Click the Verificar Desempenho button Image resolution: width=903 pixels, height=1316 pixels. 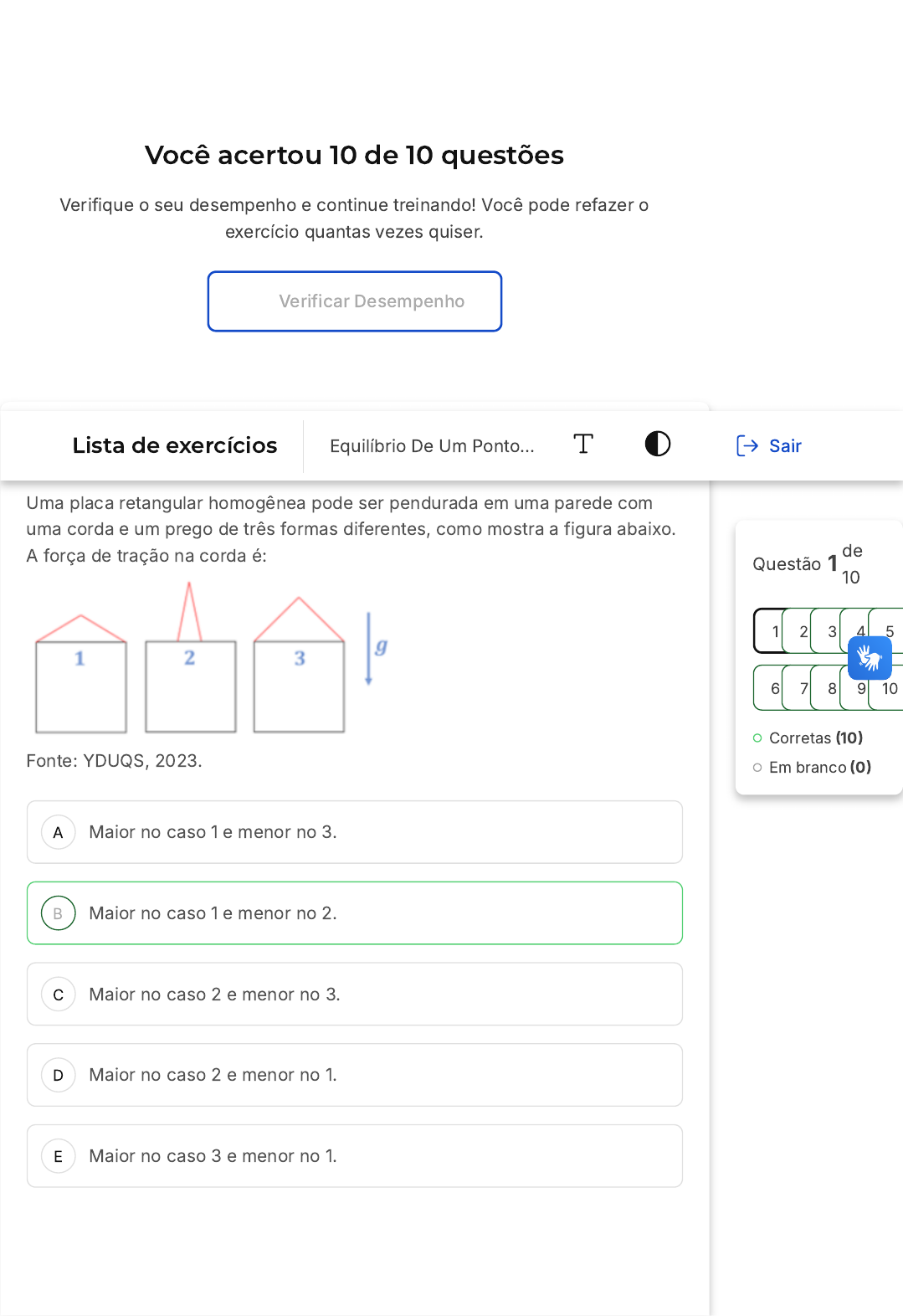[x=355, y=301]
